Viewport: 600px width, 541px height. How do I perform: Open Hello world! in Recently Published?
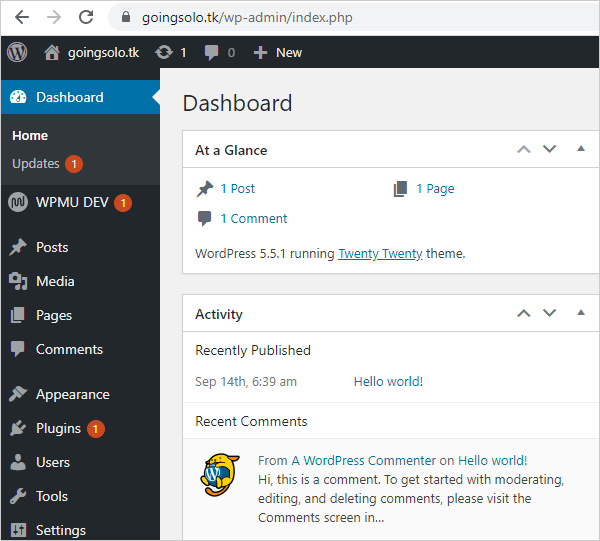(x=388, y=381)
